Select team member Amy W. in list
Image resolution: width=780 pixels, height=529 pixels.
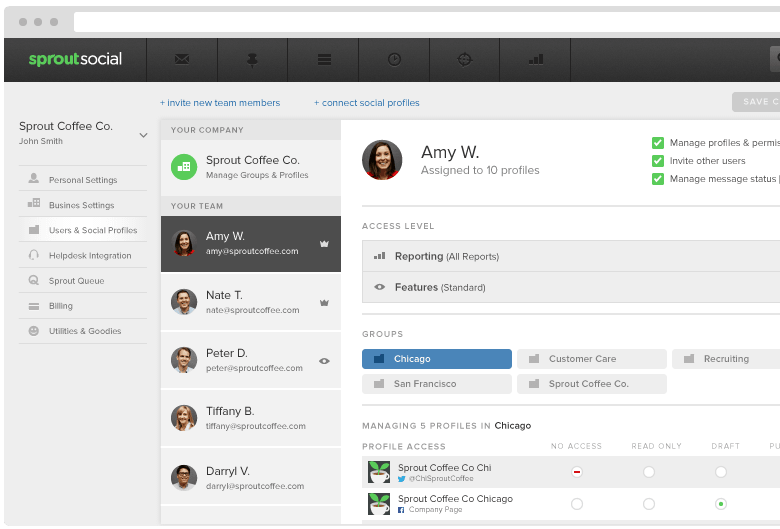(251, 244)
